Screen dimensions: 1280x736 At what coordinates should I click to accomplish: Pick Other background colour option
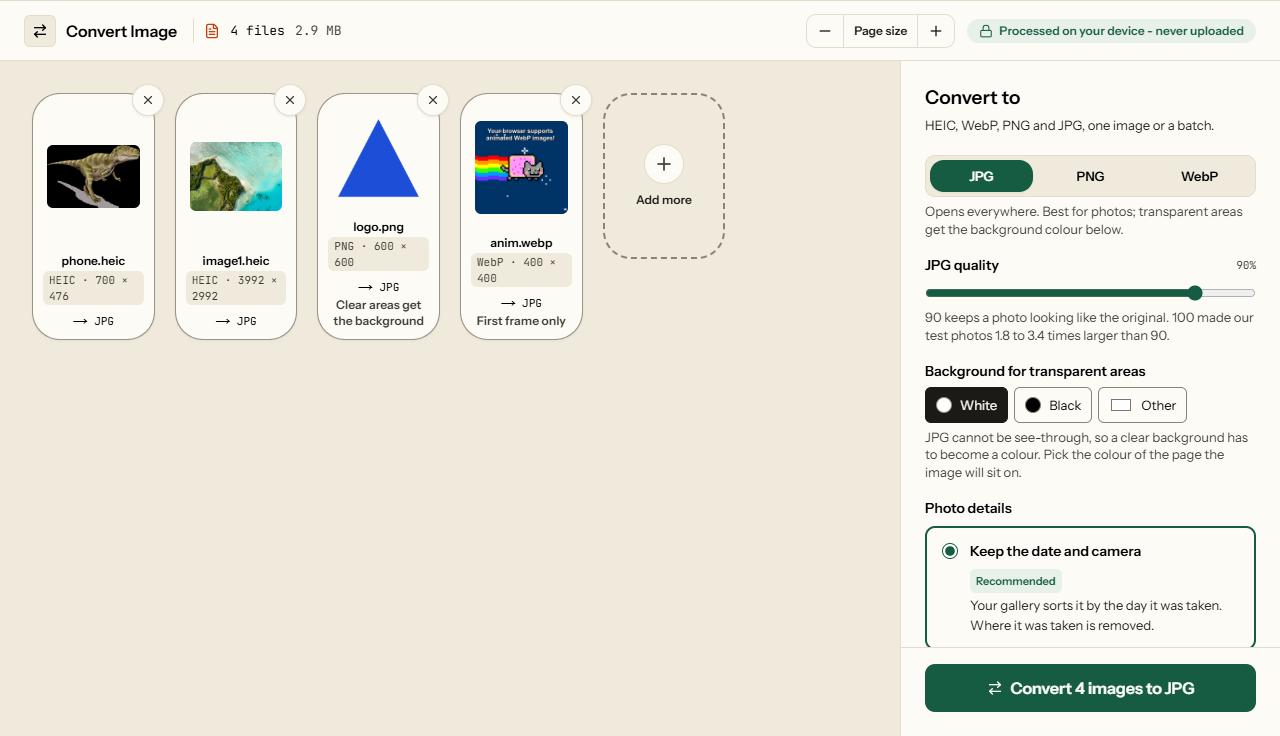pyautogui.click(x=1142, y=405)
